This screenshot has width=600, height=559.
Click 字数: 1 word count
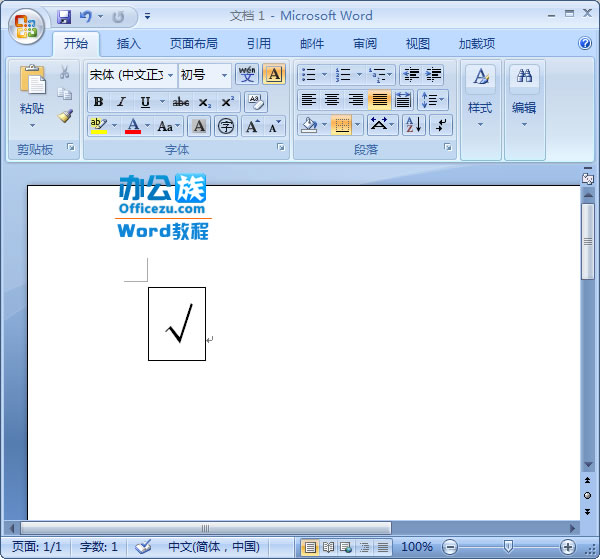point(99,547)
